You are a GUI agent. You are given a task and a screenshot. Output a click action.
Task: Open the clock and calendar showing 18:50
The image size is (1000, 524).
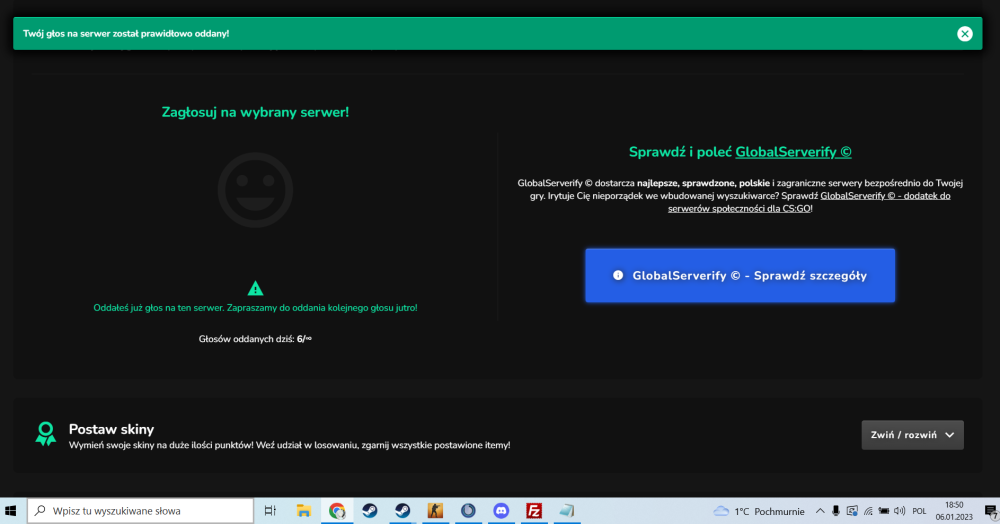click(954, 511)
